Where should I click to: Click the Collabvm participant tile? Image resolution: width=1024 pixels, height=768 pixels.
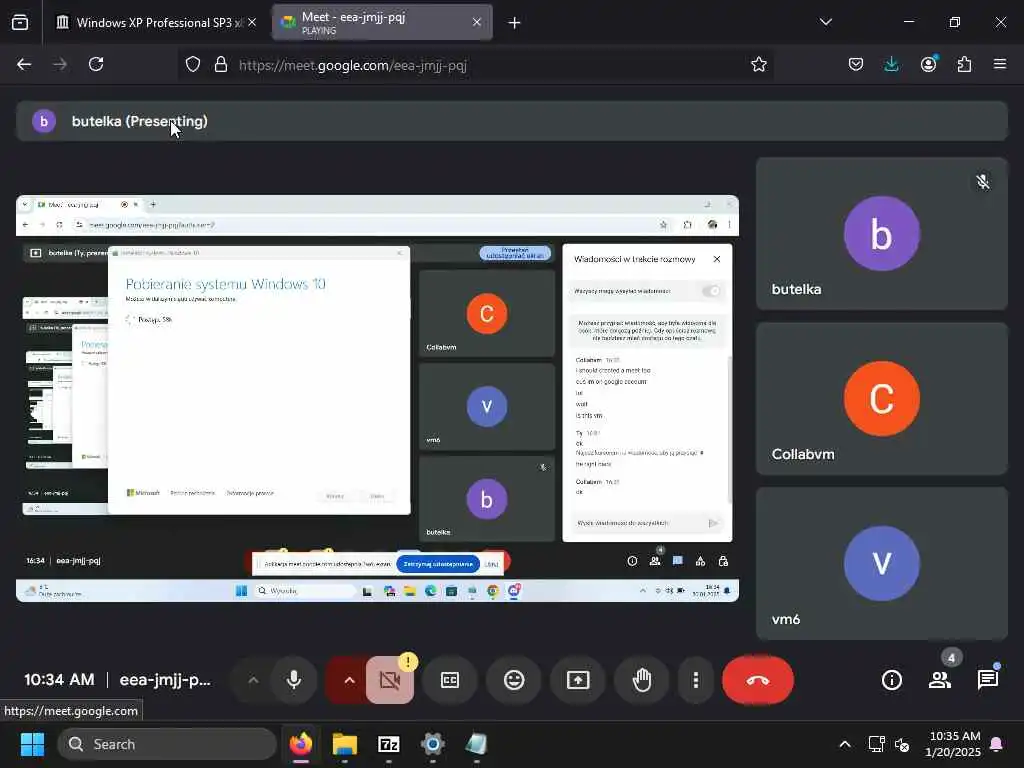[x=882, y=398]
